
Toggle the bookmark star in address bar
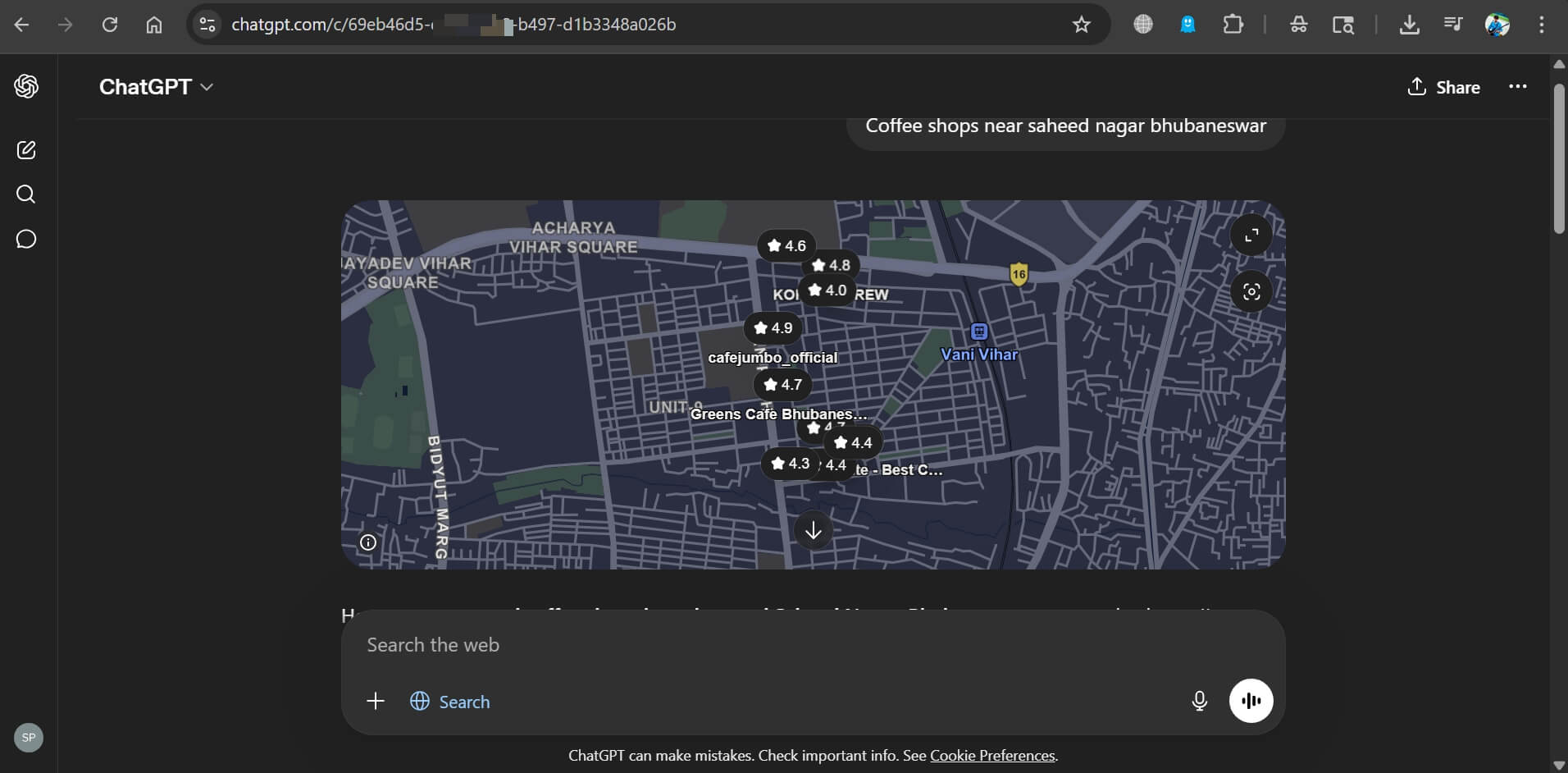(1081, 25)
